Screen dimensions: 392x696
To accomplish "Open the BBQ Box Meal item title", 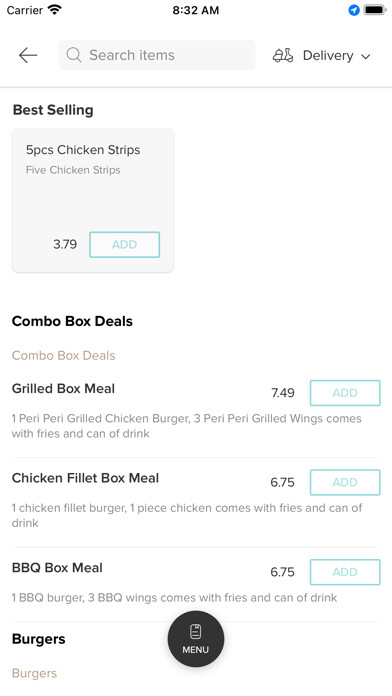I will 57,568.
